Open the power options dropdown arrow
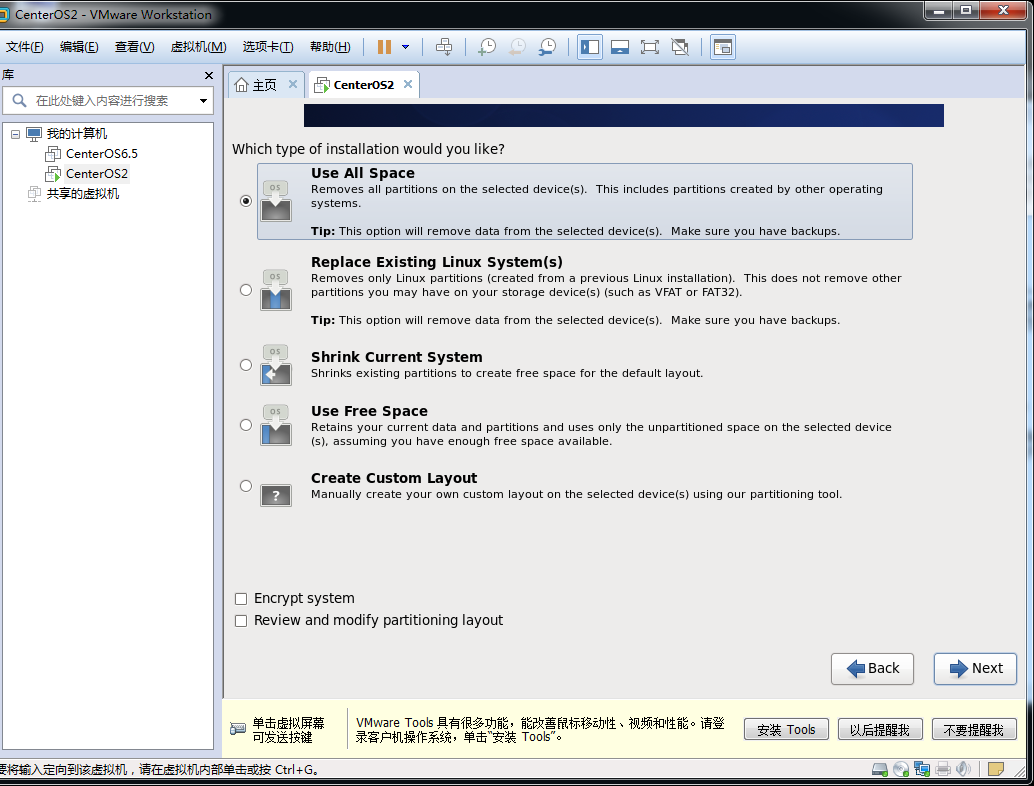Screen dimensions: 1034x786 [406, 47]
